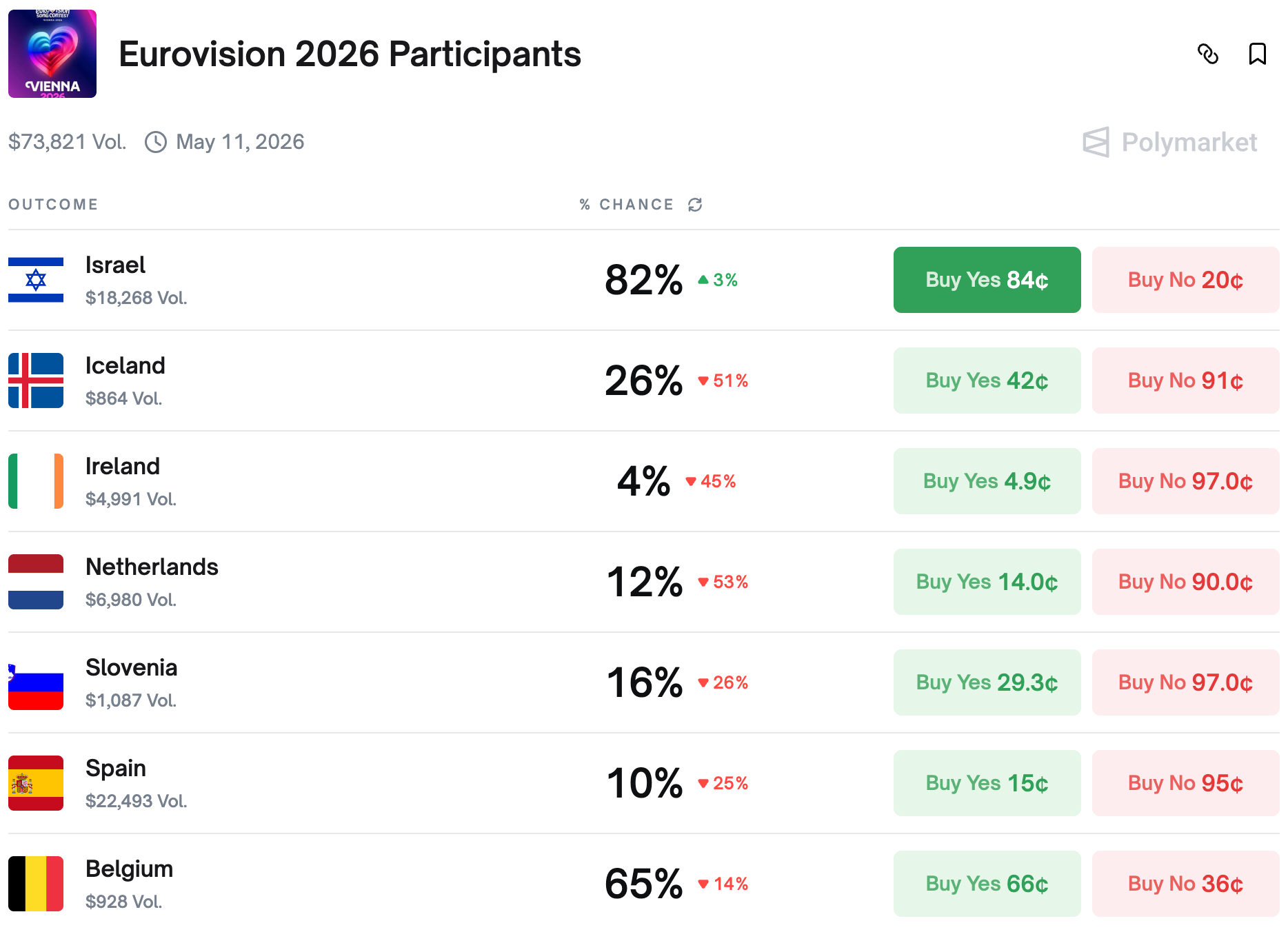Click the refresh icon beside % Chance
This screenshot has width=1288, height=932.
pyautogui.click(x=695, y=205)
